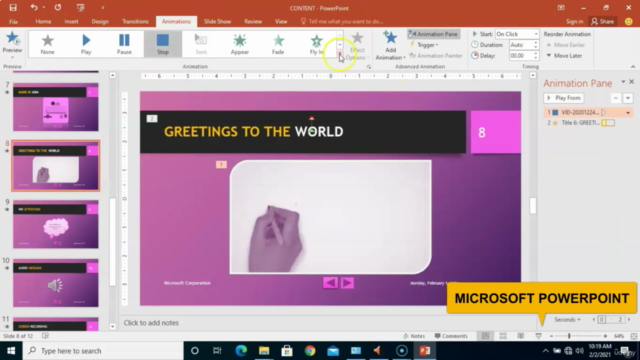Viewport: 640px width, 360px height.
Task: Switch to the View tab
Action: (x=281, y=22)
